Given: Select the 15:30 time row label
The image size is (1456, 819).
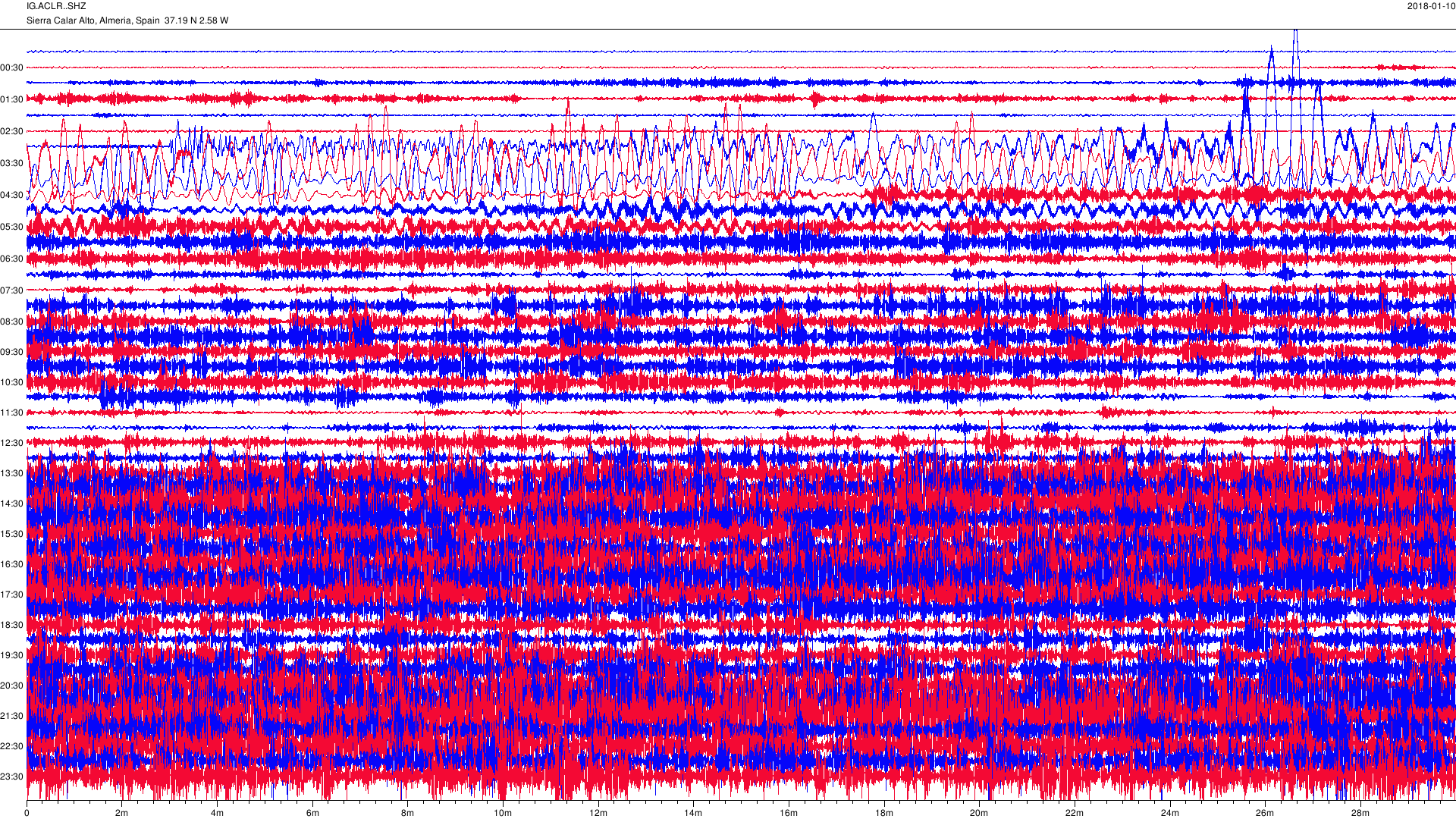Looking at the screenshot, I should click(12, 535).
